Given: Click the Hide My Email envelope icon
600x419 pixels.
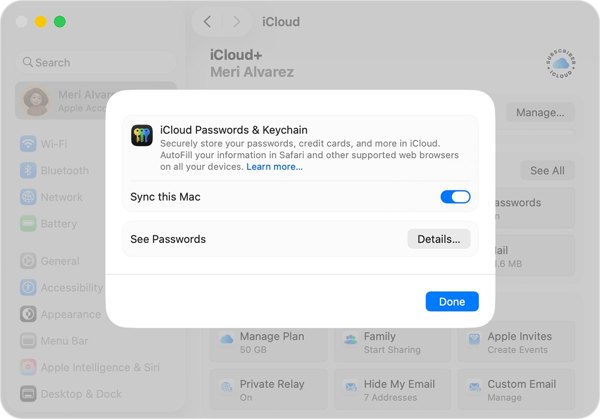Looking at the screenshot, I should point(351,386).
